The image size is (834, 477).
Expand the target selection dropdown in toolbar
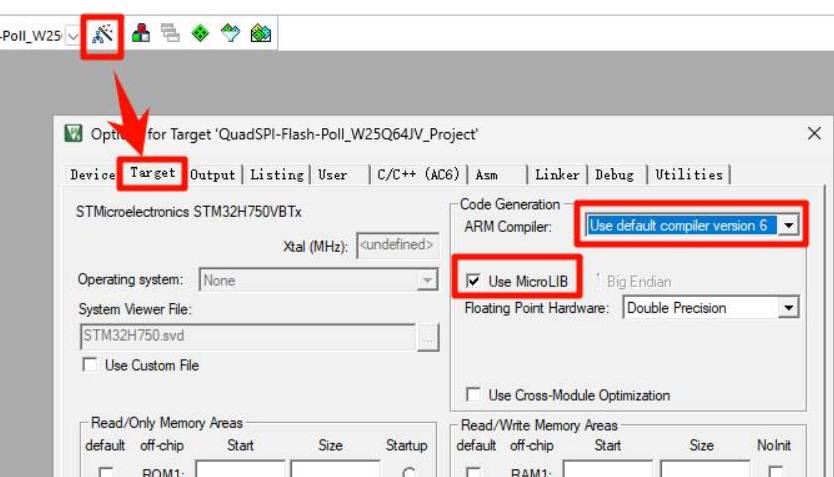click(73, 36)
